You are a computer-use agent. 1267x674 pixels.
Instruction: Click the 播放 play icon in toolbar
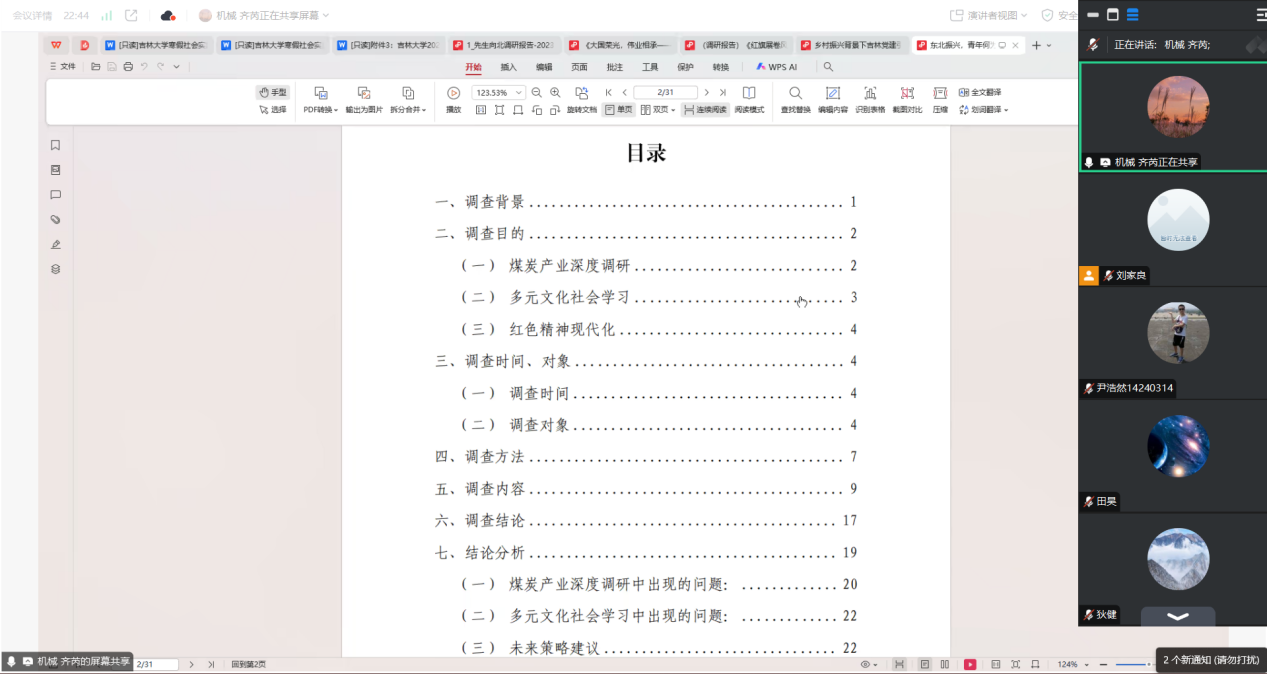(x=453, y=93)
